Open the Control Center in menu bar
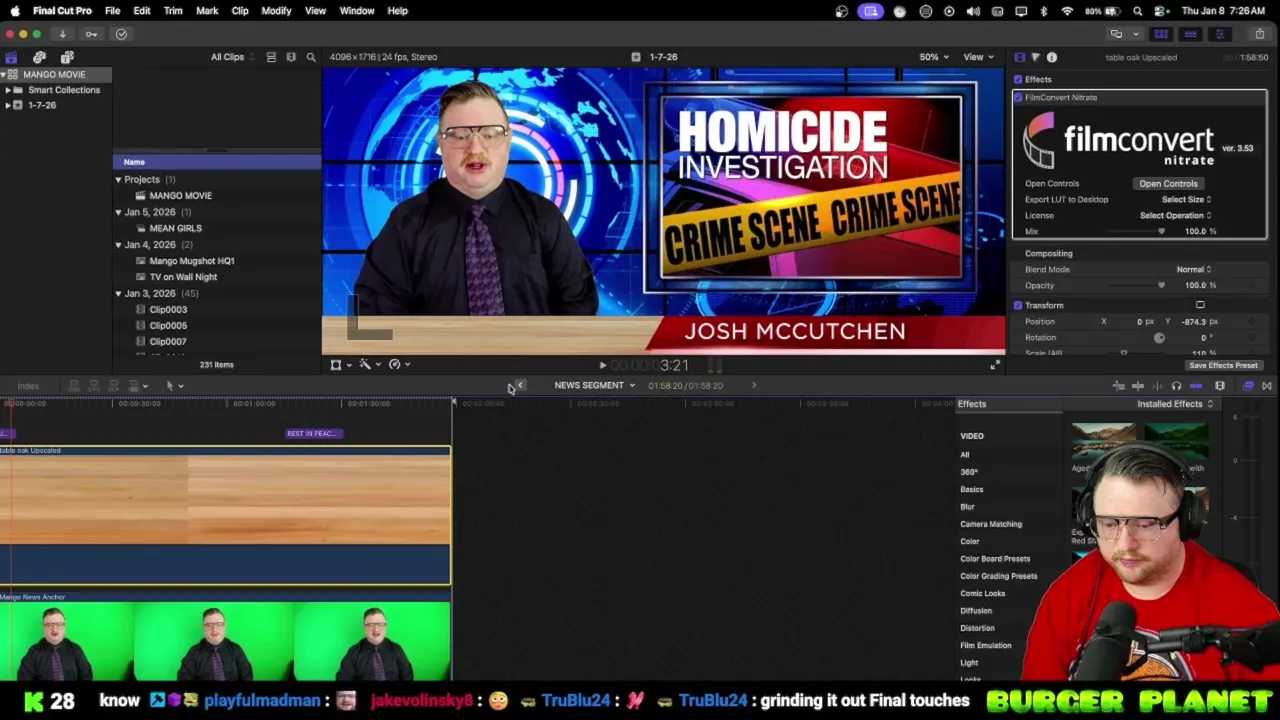The width and height of the screenshot is (1280, 720). tap(1159, 11)
